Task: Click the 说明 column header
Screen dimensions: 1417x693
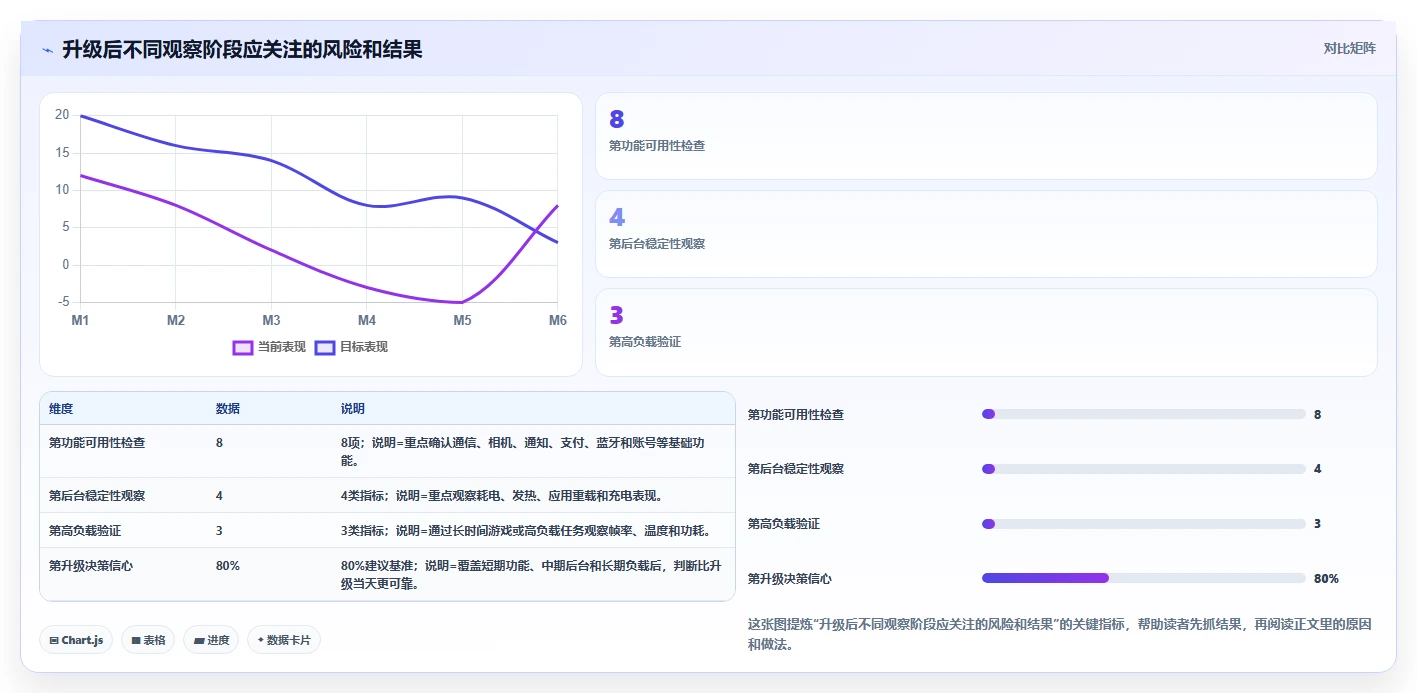Action: (x=353, y=409)
